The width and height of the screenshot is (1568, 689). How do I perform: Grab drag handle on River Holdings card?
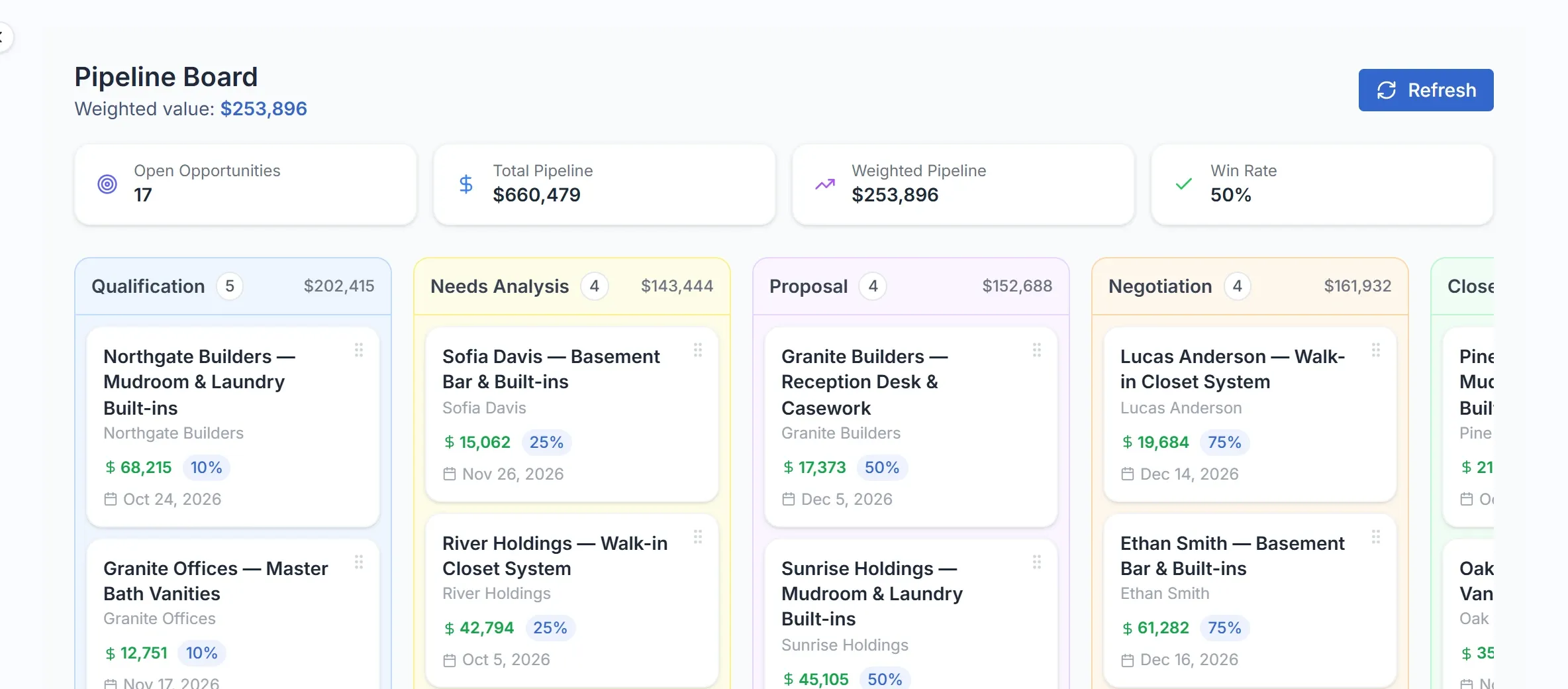pyautogui.click(x=698, y=537)
